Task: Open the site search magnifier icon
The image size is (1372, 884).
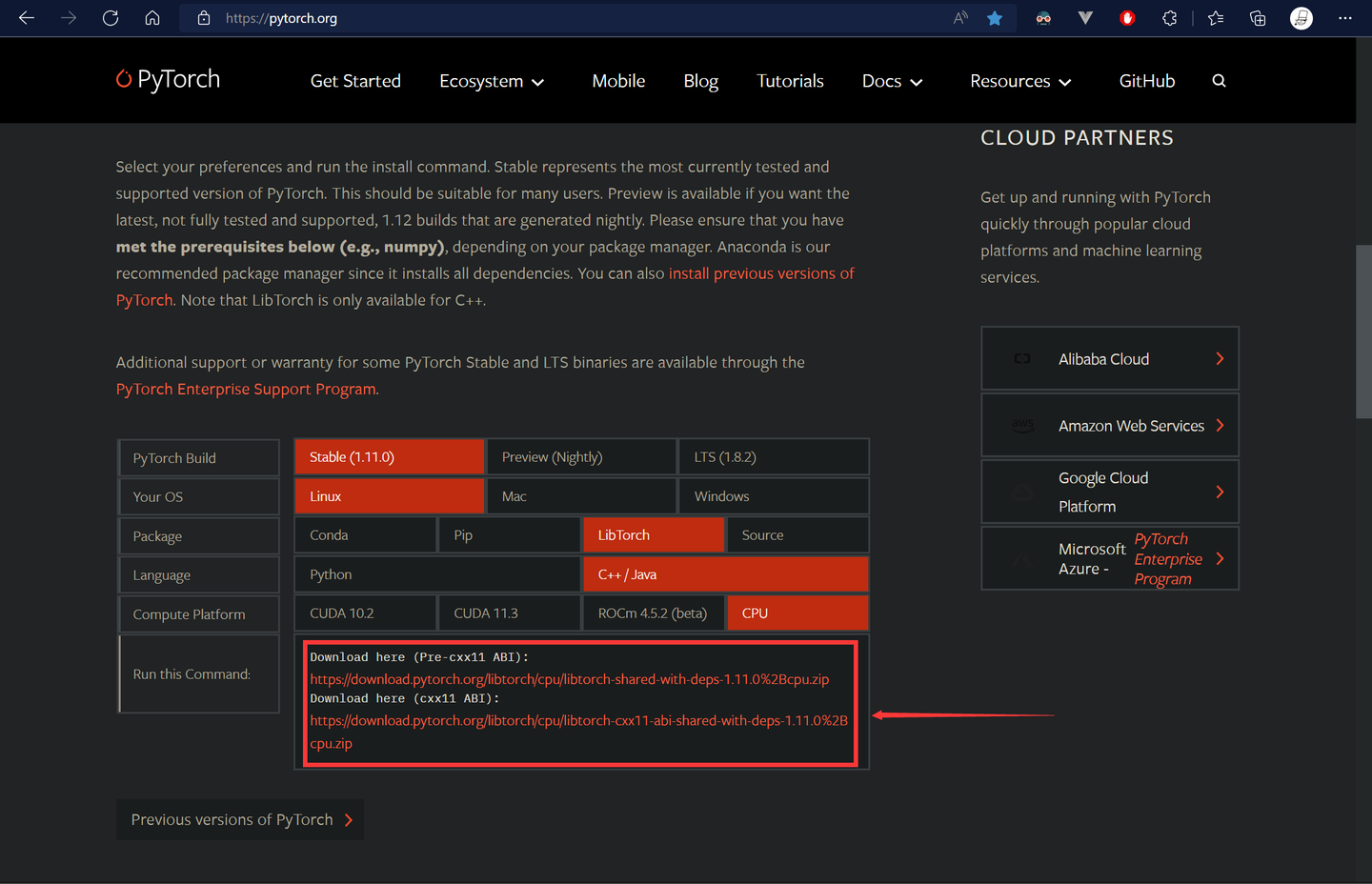Action: tap(1219, 81)
